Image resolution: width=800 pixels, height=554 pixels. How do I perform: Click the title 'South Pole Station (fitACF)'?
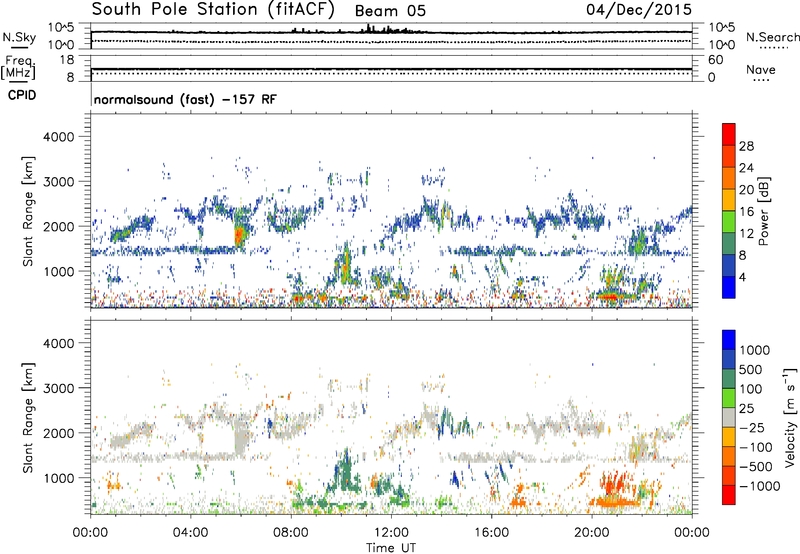pyautogui.click(x=213, y=10)
